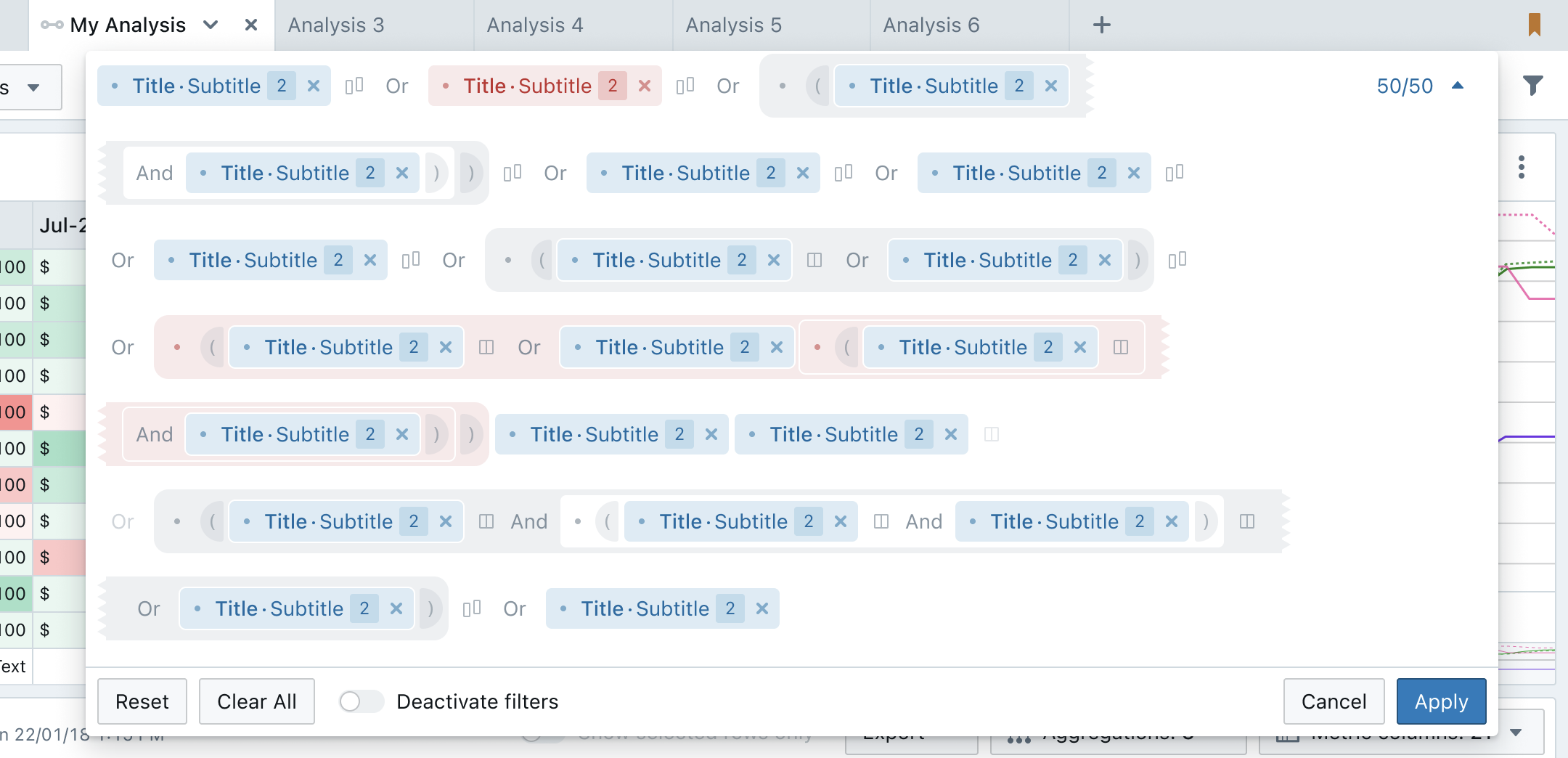Remove the red Title Subtitle filter chip

pos(645,86)
